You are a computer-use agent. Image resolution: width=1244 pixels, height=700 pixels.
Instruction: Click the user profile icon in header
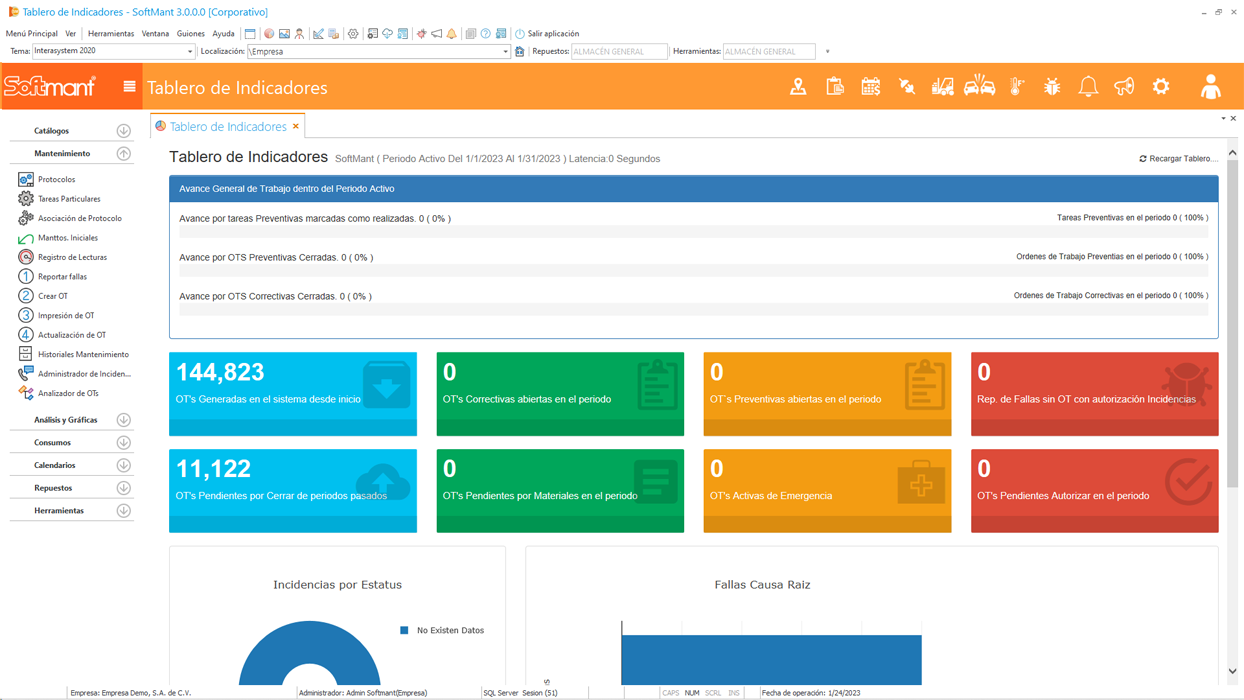pyautogui.click(x=1210, y=87)
